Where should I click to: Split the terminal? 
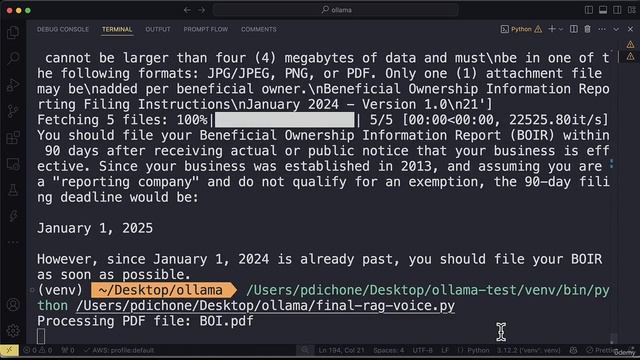pyautogui.click(x=574, y=29)
